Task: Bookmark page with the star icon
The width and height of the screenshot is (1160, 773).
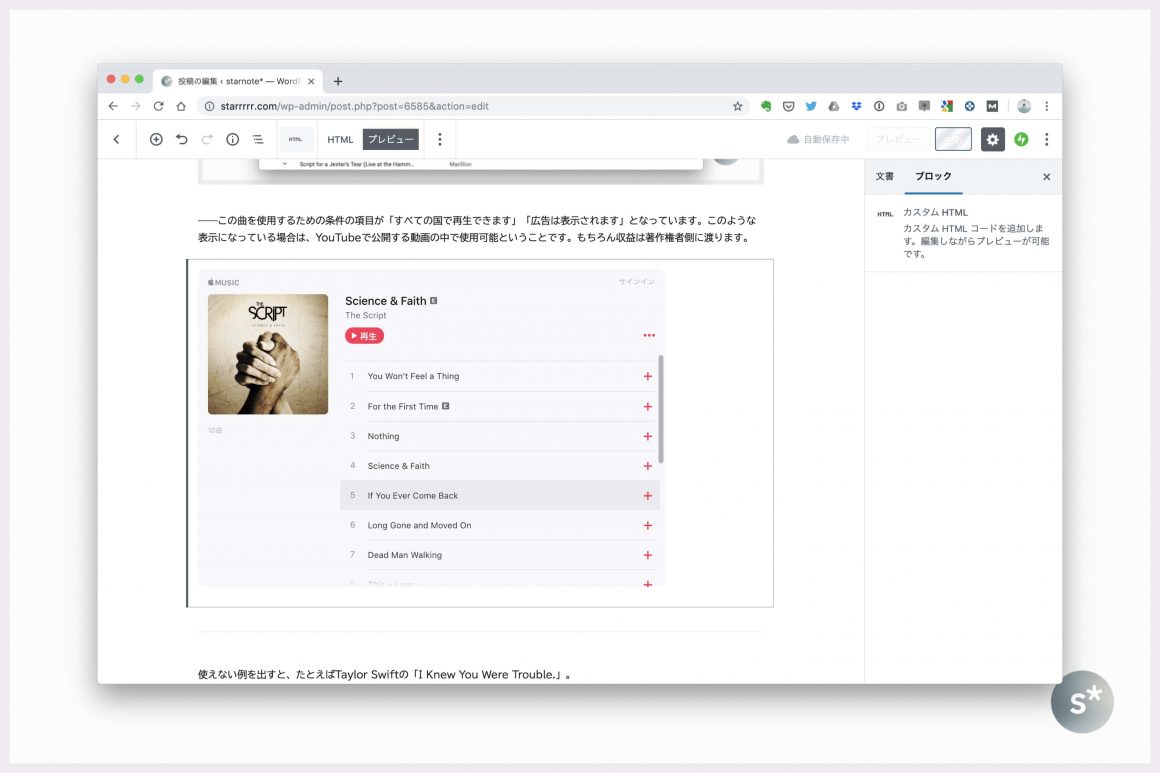Action: pyautogui.click(x=738, y=106)
